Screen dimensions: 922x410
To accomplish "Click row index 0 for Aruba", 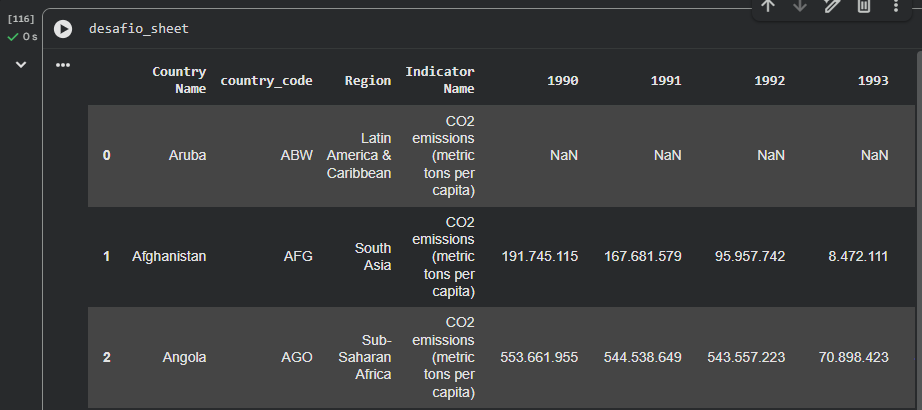I will (107, 156).
